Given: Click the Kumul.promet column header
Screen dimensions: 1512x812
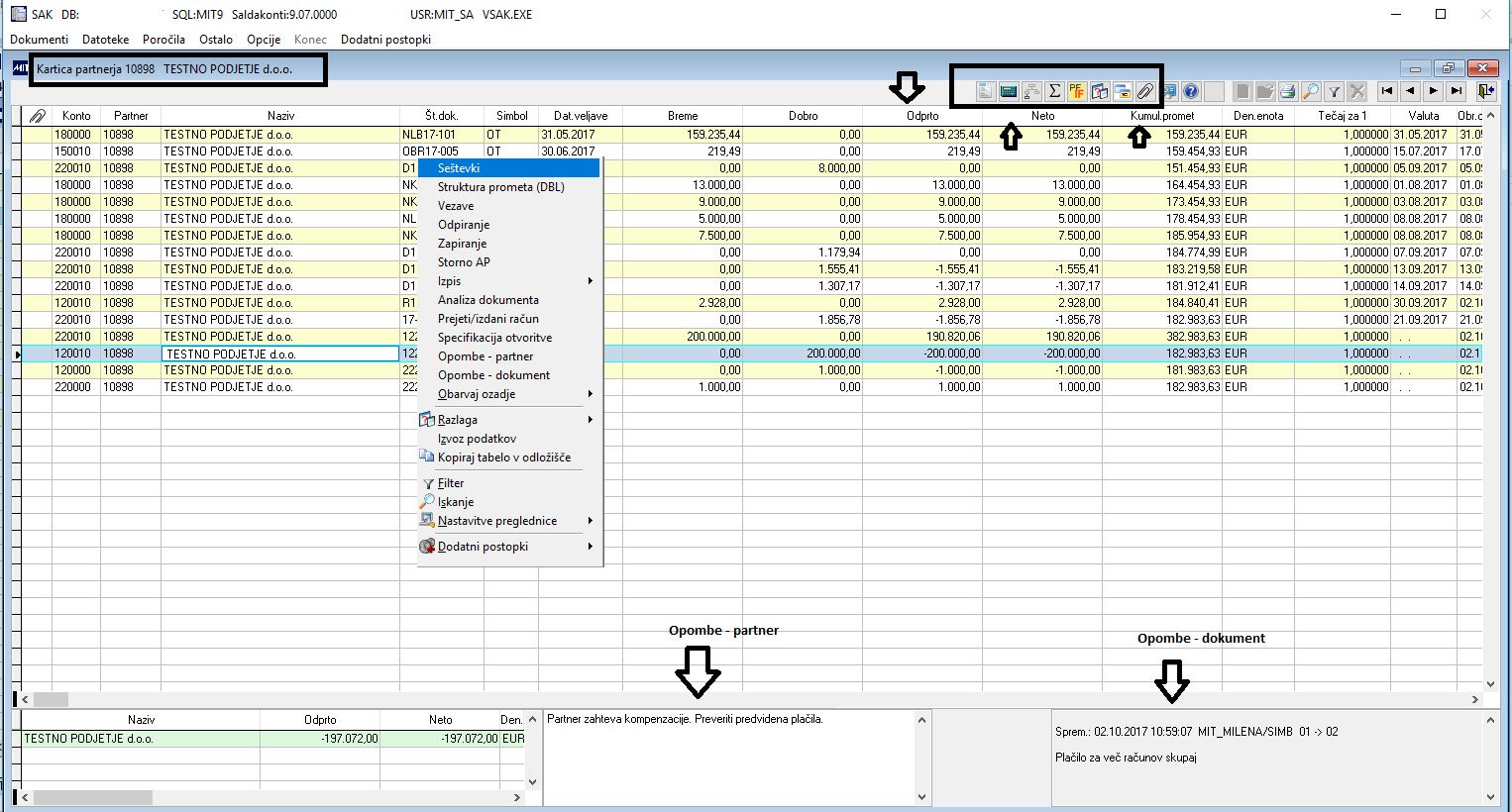Looking at the screenshot, I should point(1162,116).
